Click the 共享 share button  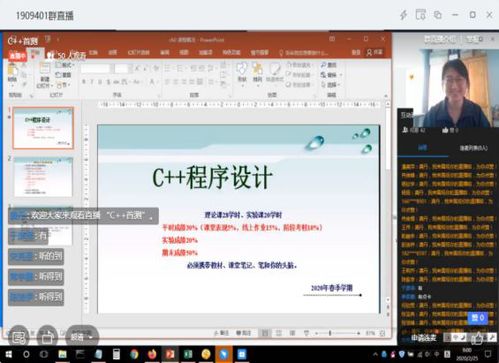pyautogui.click(x=374, y=52)
